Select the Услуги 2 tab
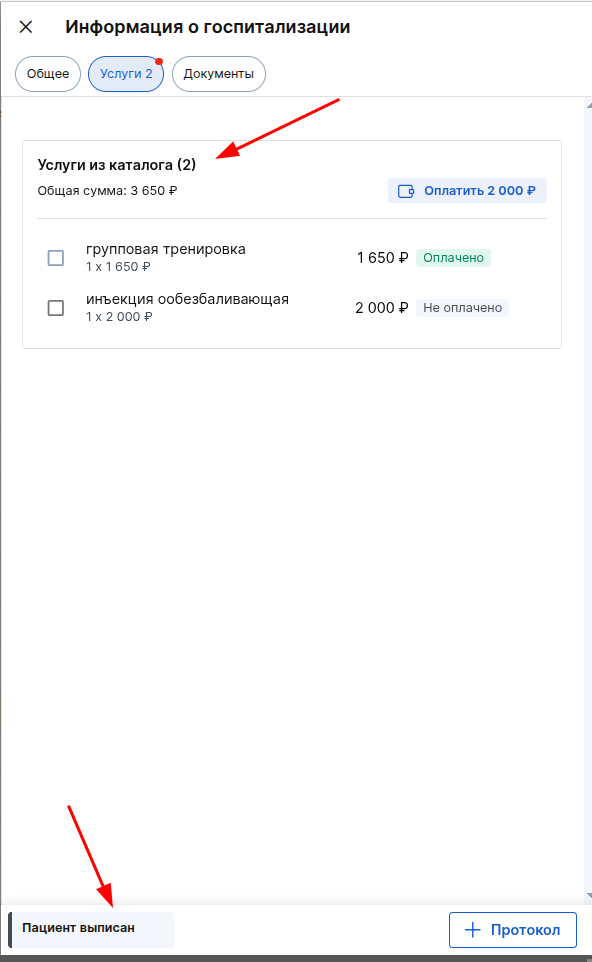 click(x=125, y=73)
